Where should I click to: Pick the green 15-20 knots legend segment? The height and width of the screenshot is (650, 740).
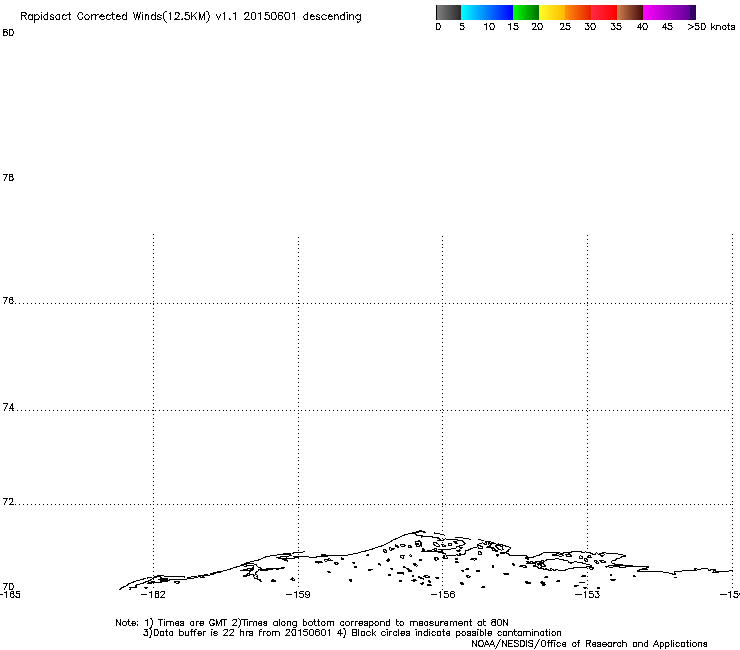tap(526, 12)
